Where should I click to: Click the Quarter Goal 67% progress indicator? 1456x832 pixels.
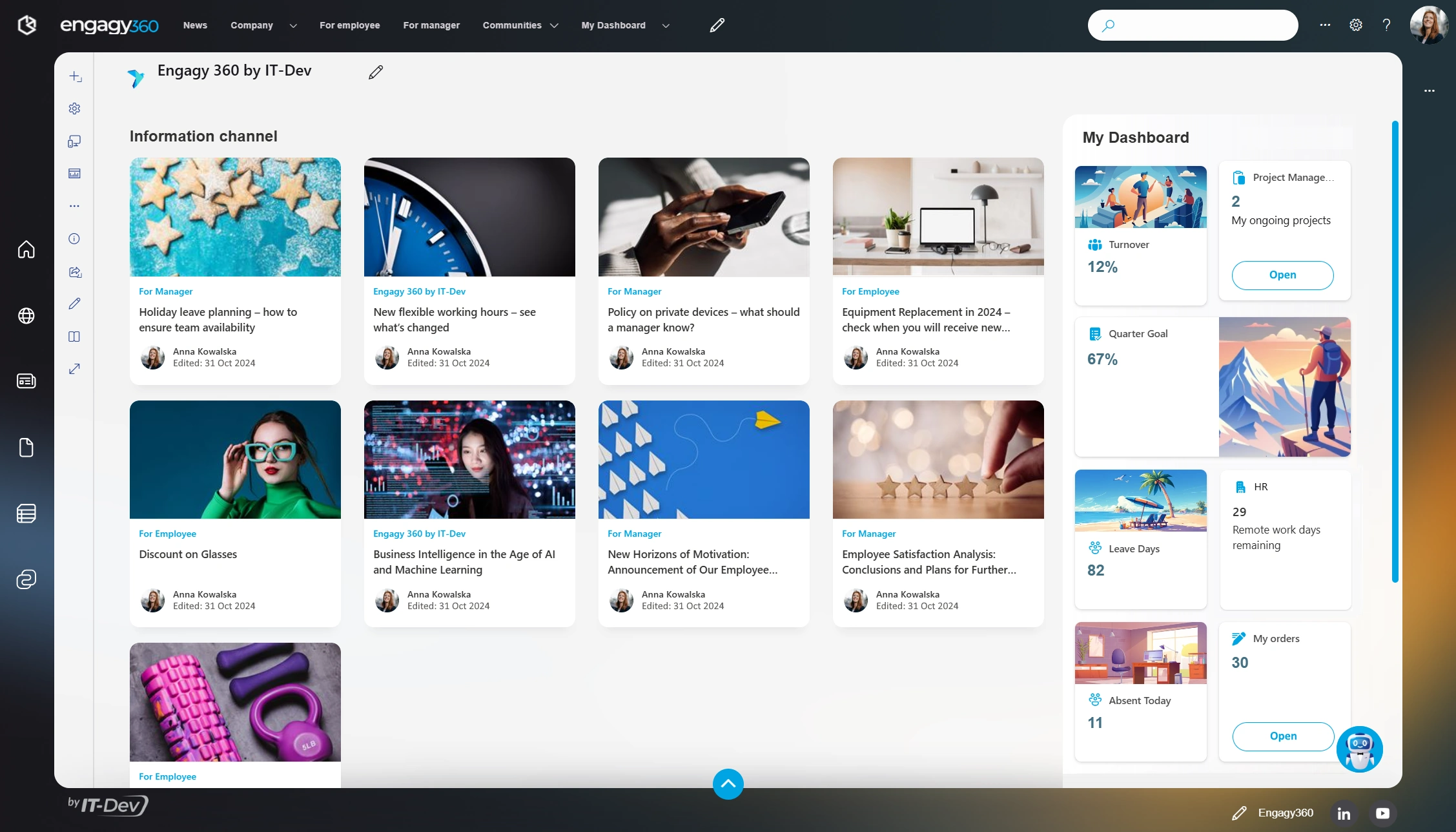click(1102, 359)
